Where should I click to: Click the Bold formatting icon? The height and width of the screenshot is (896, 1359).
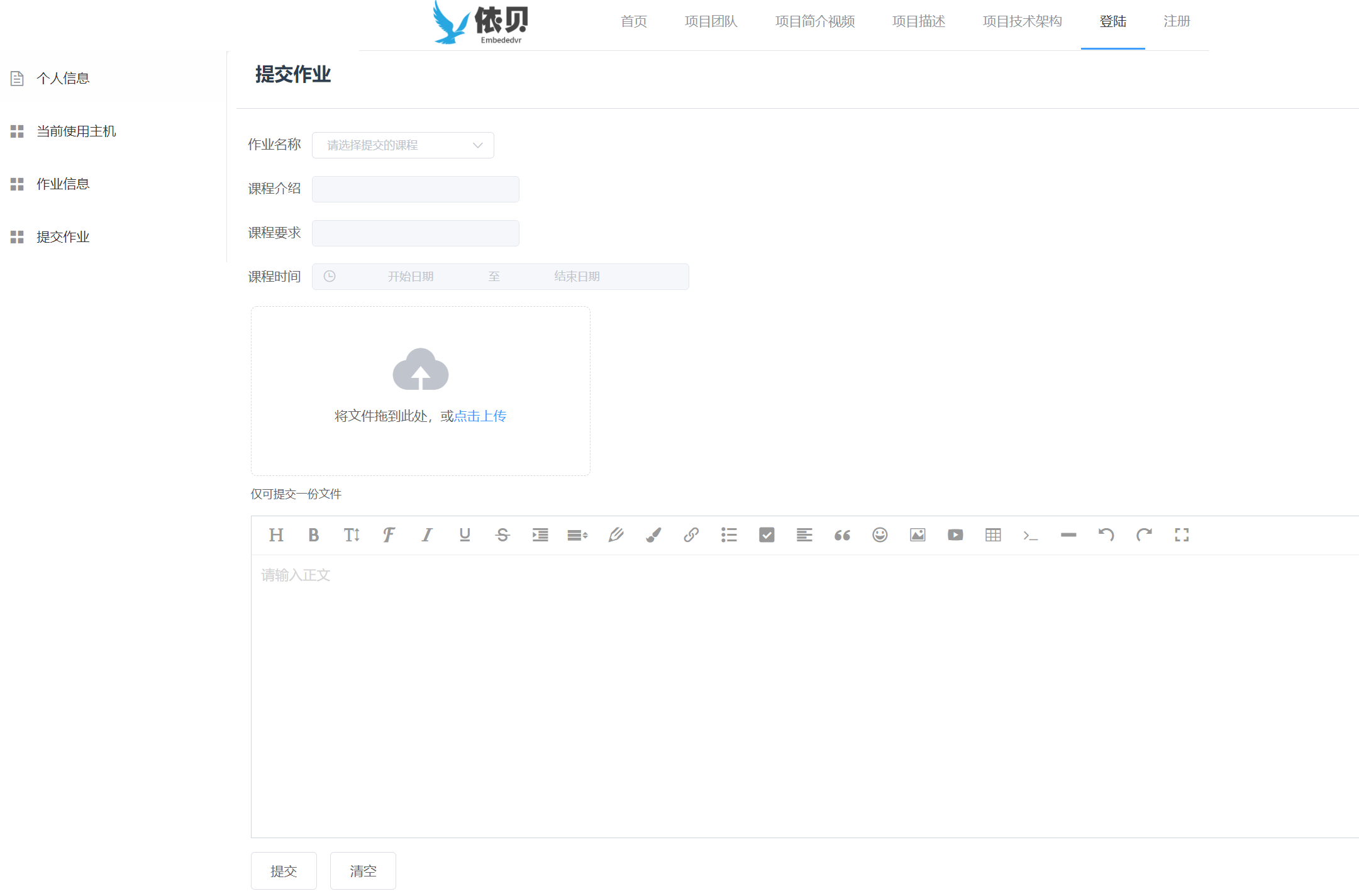[313, 535]
